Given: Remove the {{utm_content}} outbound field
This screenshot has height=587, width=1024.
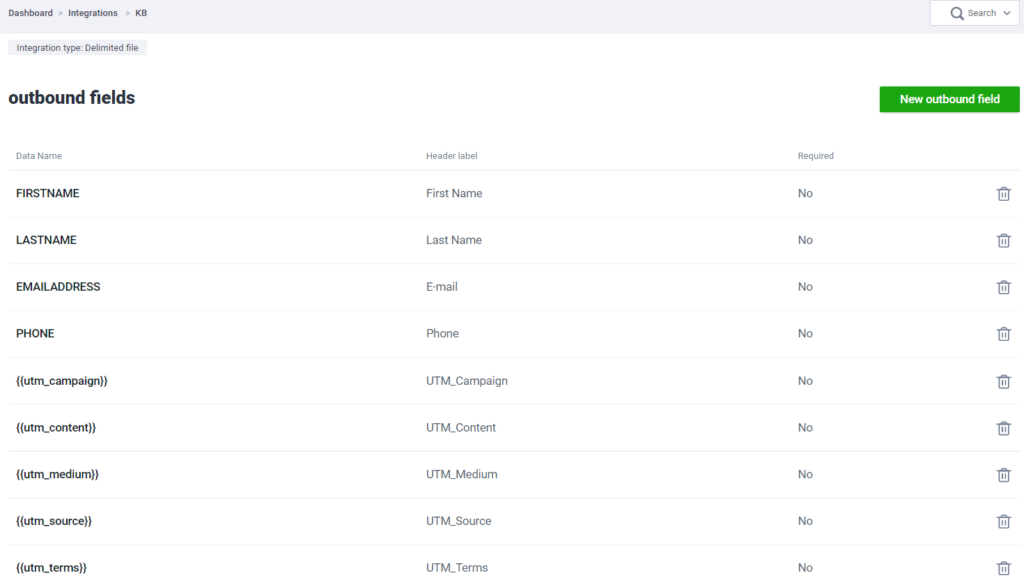Looking at the screenshot, I should (x=1003, y=428).
